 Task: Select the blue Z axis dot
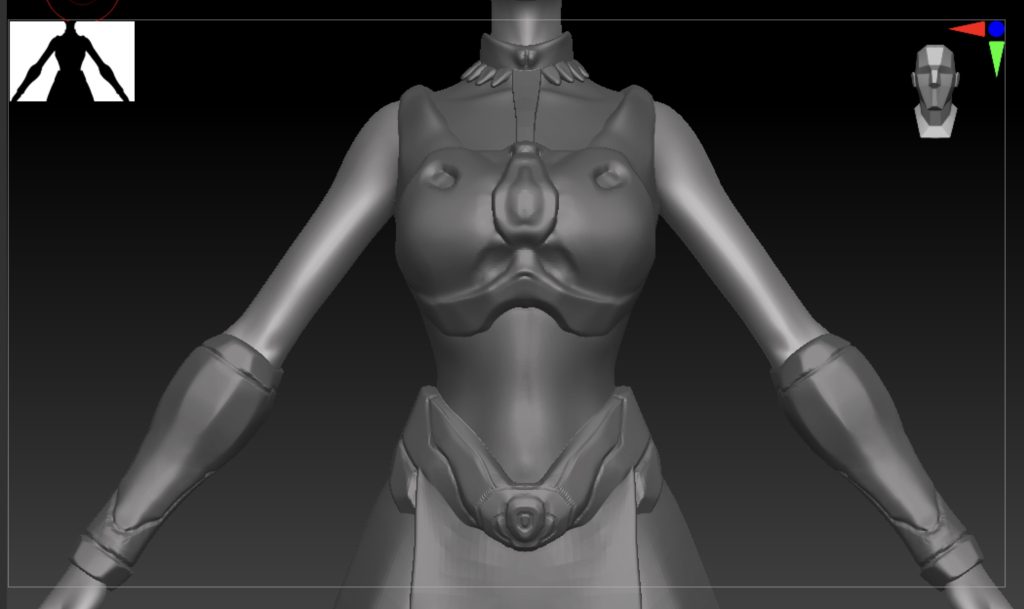tap(996, 29)
